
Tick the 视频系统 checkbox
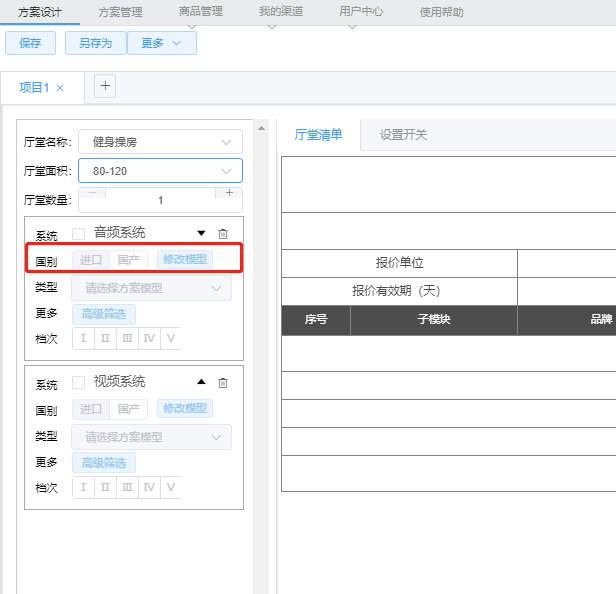coord(79,383)
